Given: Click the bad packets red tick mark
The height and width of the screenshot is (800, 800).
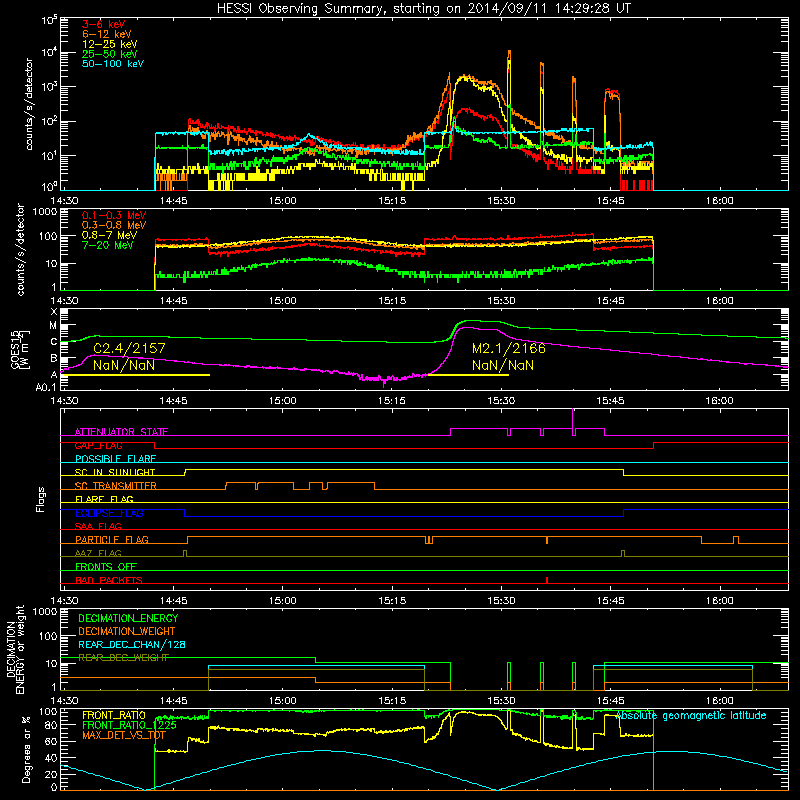Looking at the screenshot, I should [x=547, y=580].
